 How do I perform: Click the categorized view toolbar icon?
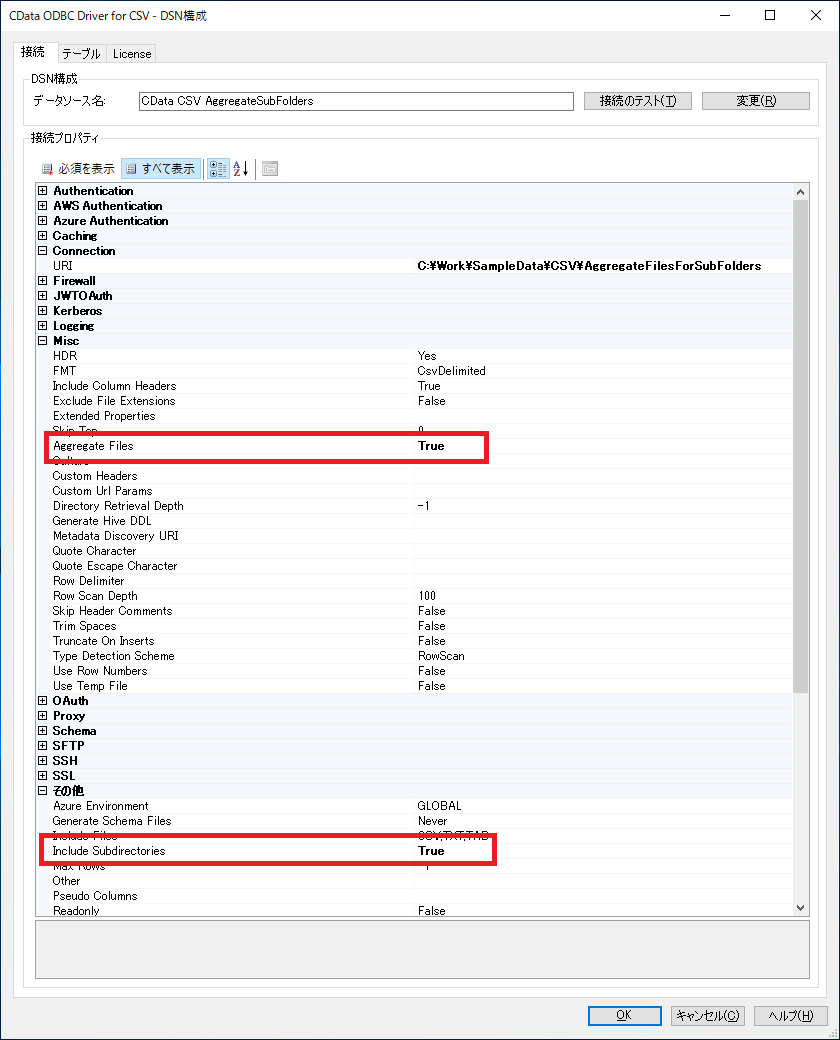218,168
